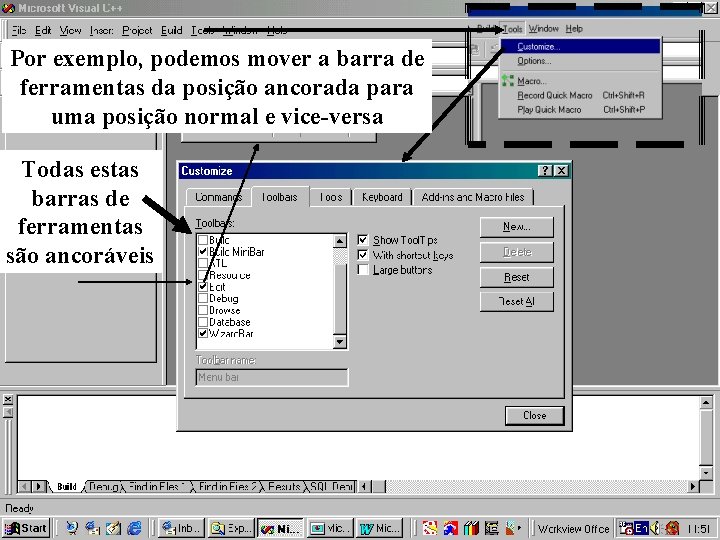Switch to the Commands tab
The height and width of the screenshot is (540, 720).
click(x=218, y=197)
